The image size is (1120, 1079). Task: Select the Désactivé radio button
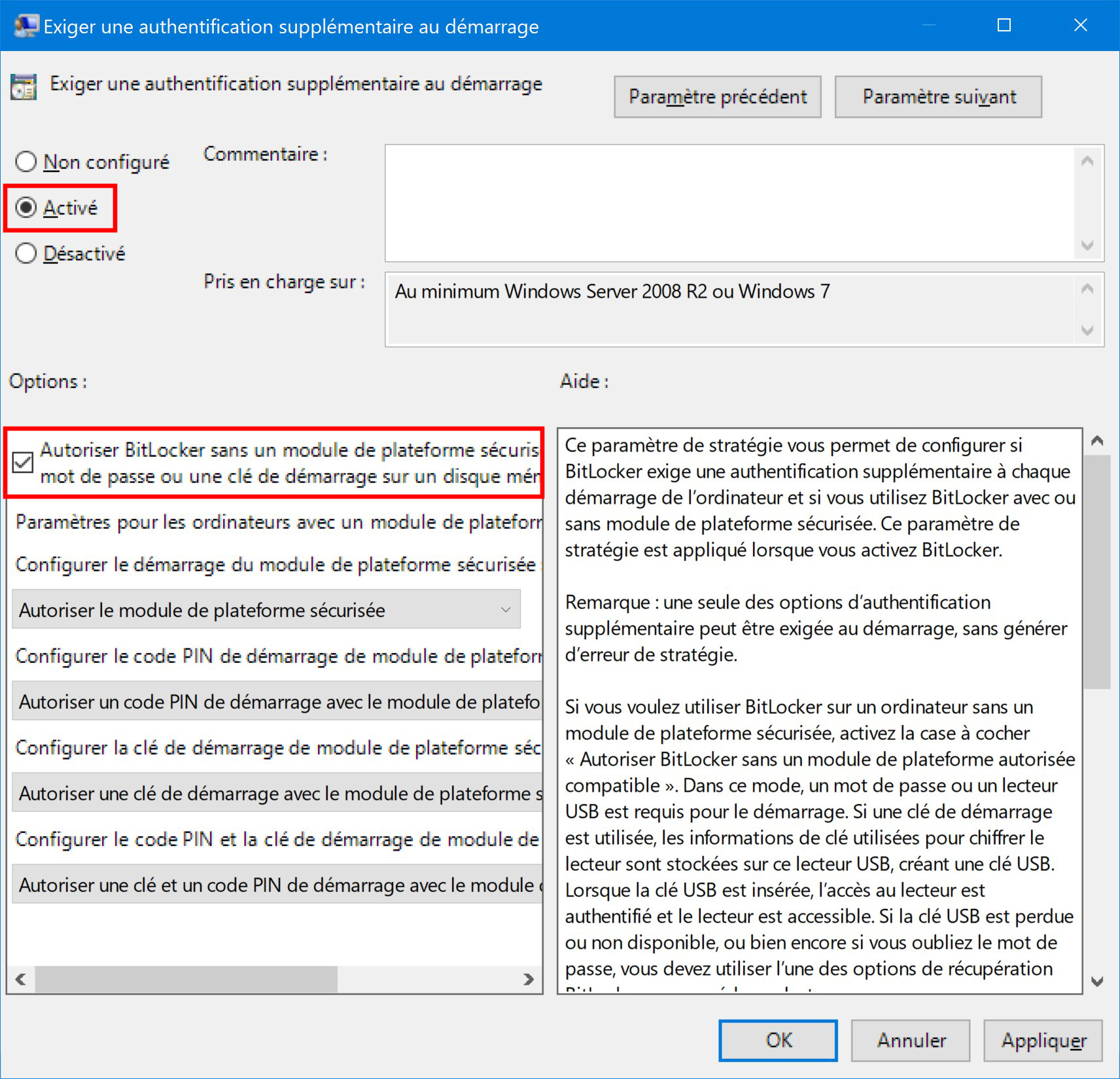click(26, 253)
